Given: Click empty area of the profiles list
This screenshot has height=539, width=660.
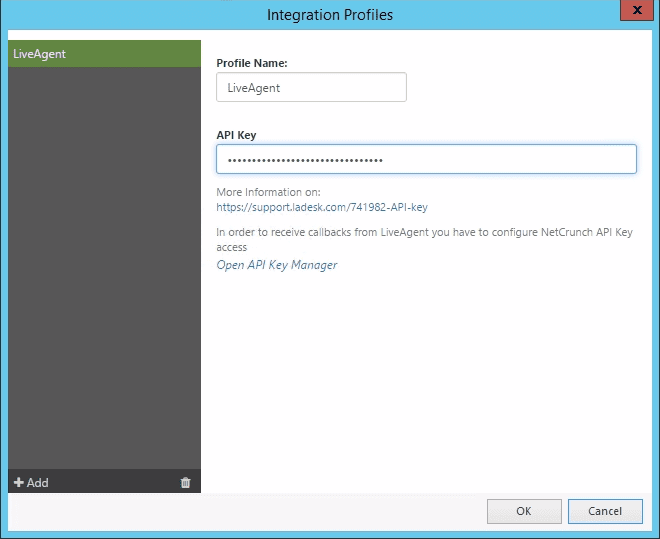Looking at the screenshot, I should tap(104, 270).
